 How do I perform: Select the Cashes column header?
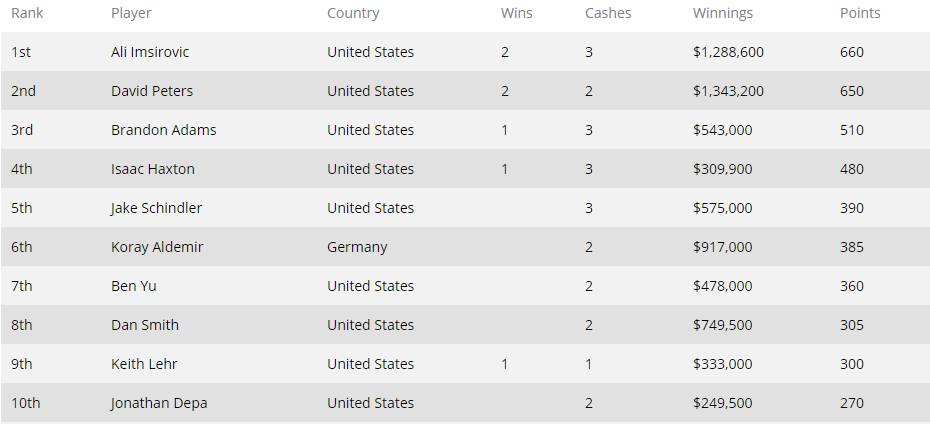tap(608, 13)
